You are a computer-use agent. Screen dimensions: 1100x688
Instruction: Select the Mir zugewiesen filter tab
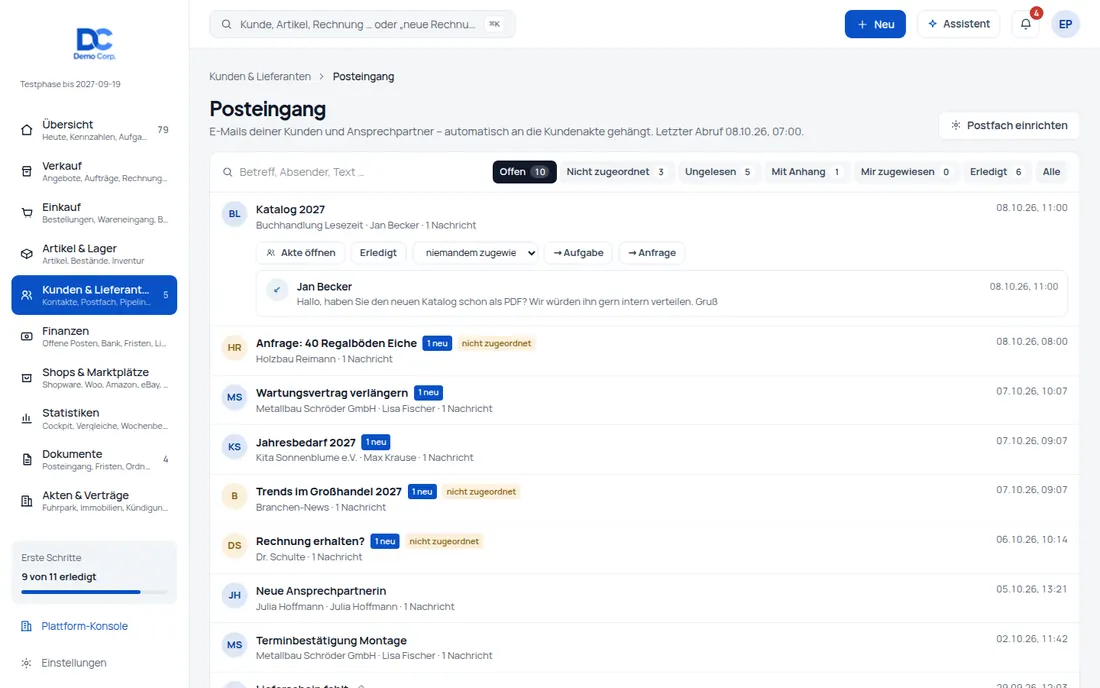tap(906, 172)
